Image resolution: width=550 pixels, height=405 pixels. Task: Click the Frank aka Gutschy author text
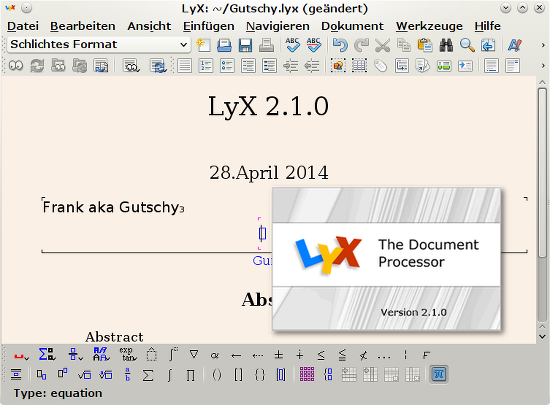111,207
